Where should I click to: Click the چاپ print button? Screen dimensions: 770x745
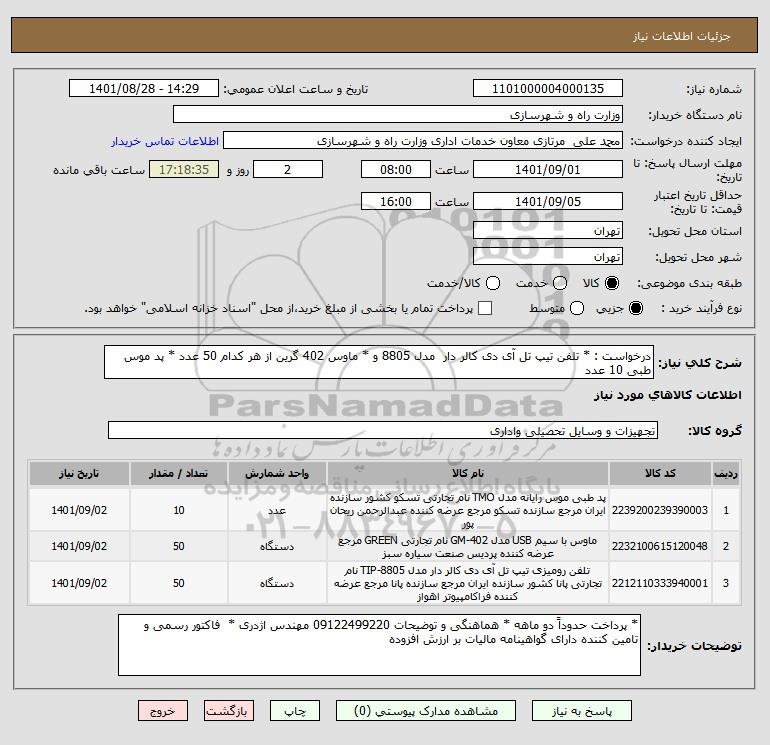coord(295,711)
